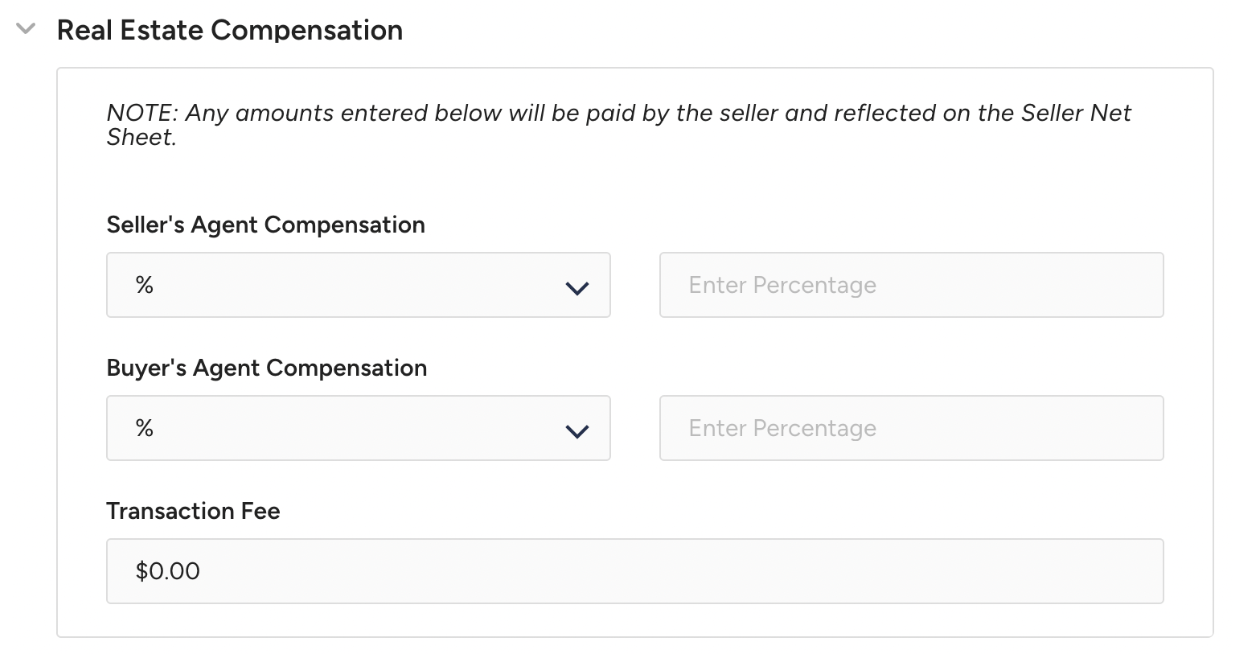Viewport: 1234px width, 656px height.
Task: Select the $0.00 Transaction Fee value
Action: coord(168,572)
